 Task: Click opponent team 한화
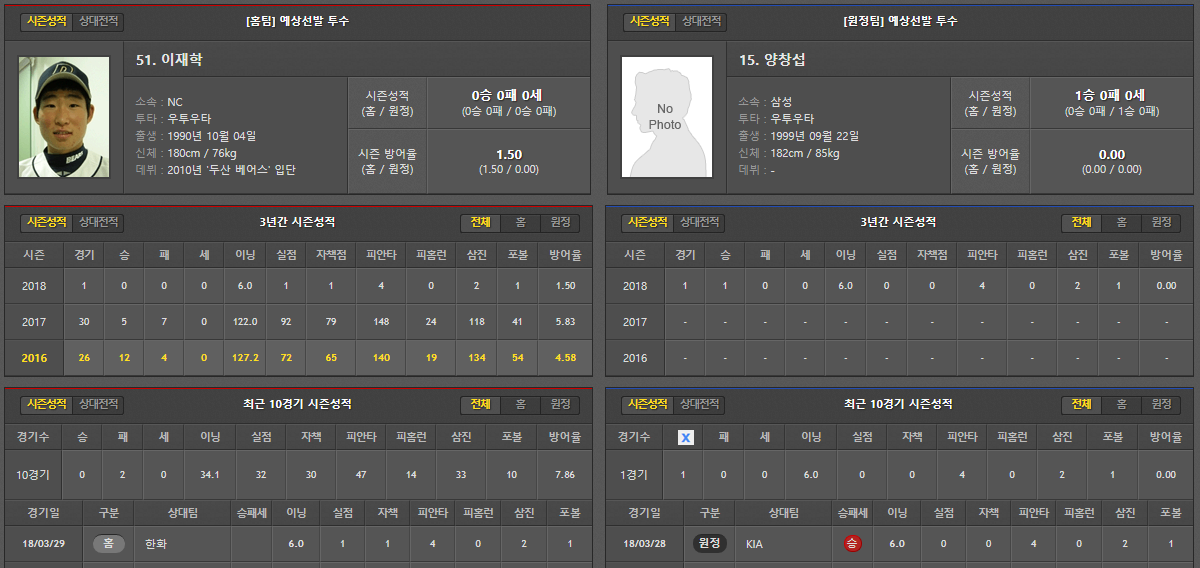tap(157, 544)
